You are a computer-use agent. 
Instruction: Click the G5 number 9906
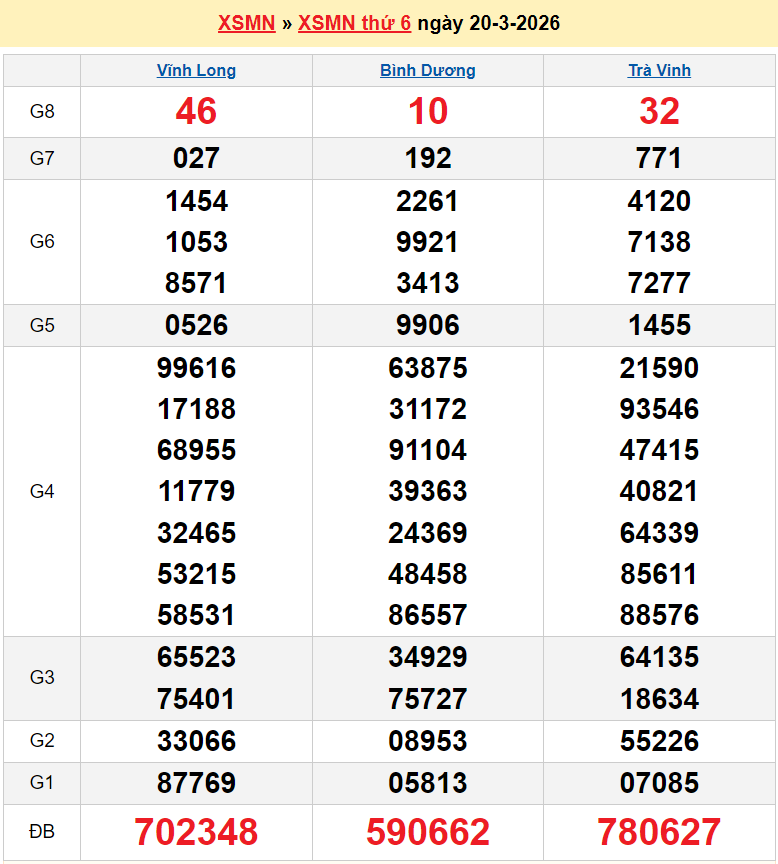pos(428,325)
